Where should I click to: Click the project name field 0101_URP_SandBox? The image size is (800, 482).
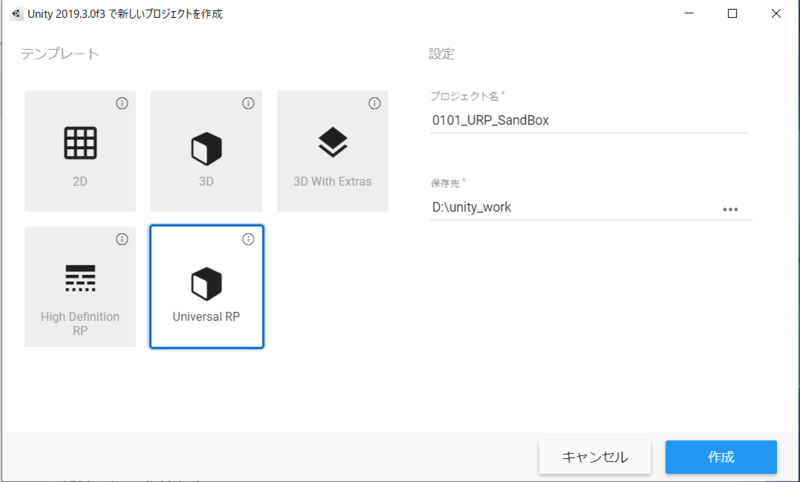(589, 120)
